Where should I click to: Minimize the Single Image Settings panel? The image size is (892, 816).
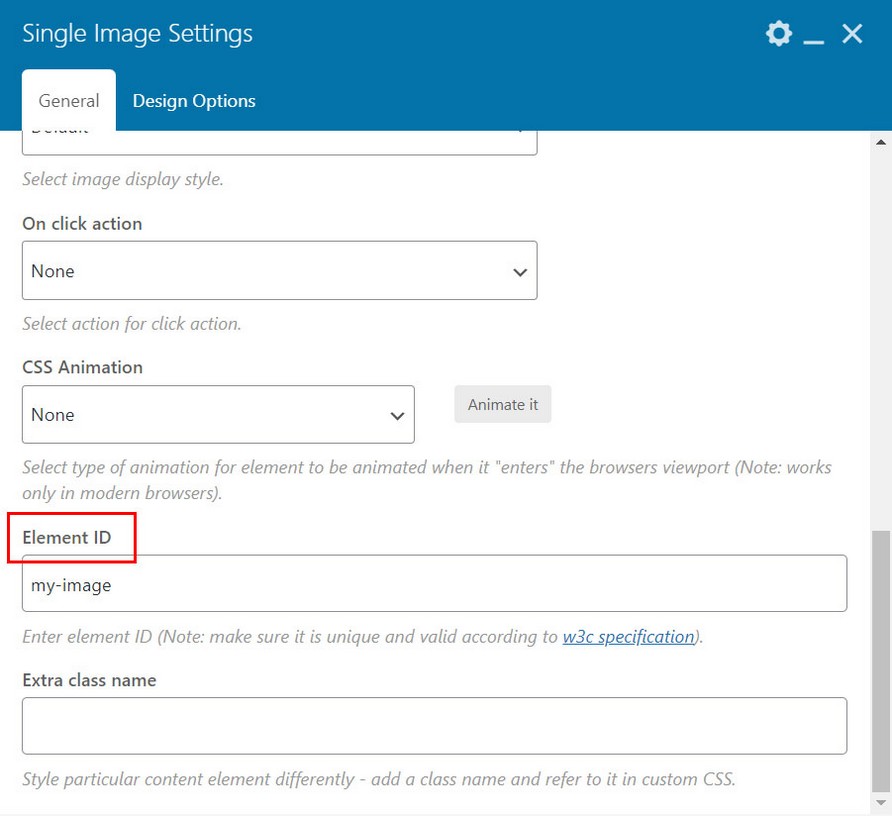tap(814, 36)
